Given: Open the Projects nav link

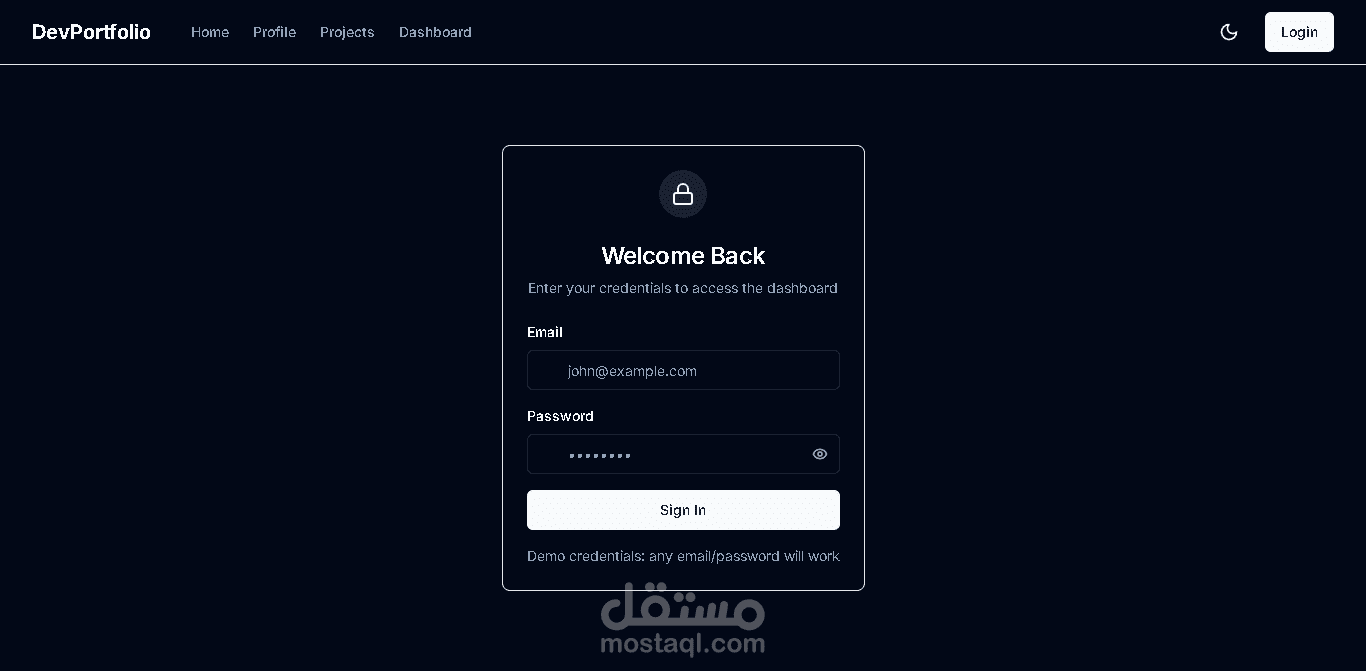Looking at the screenshot, I should [x=347, y=32].
